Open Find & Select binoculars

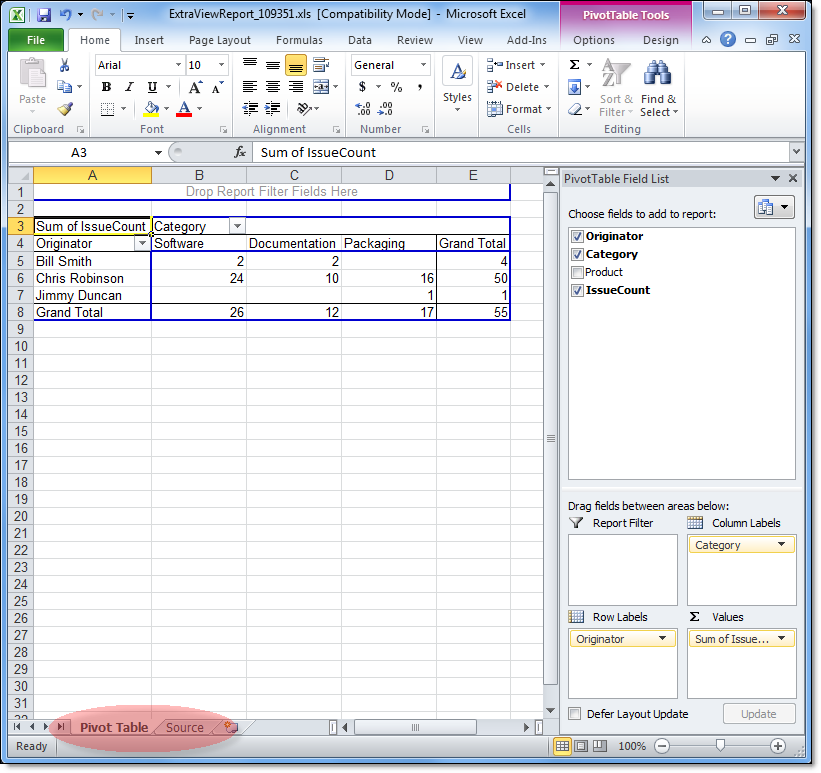pos(658,88)
